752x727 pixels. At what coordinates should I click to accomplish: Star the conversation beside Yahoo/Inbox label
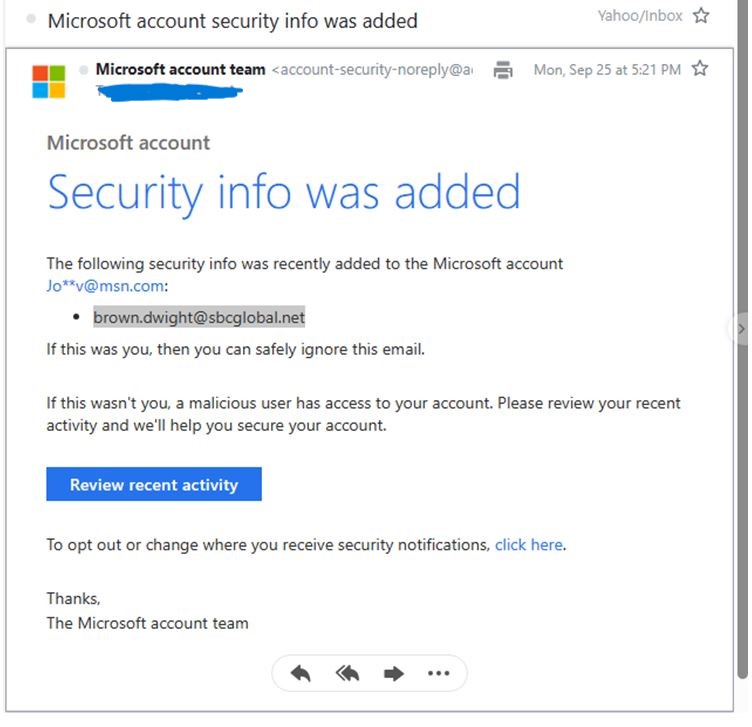tap(701, 16)
